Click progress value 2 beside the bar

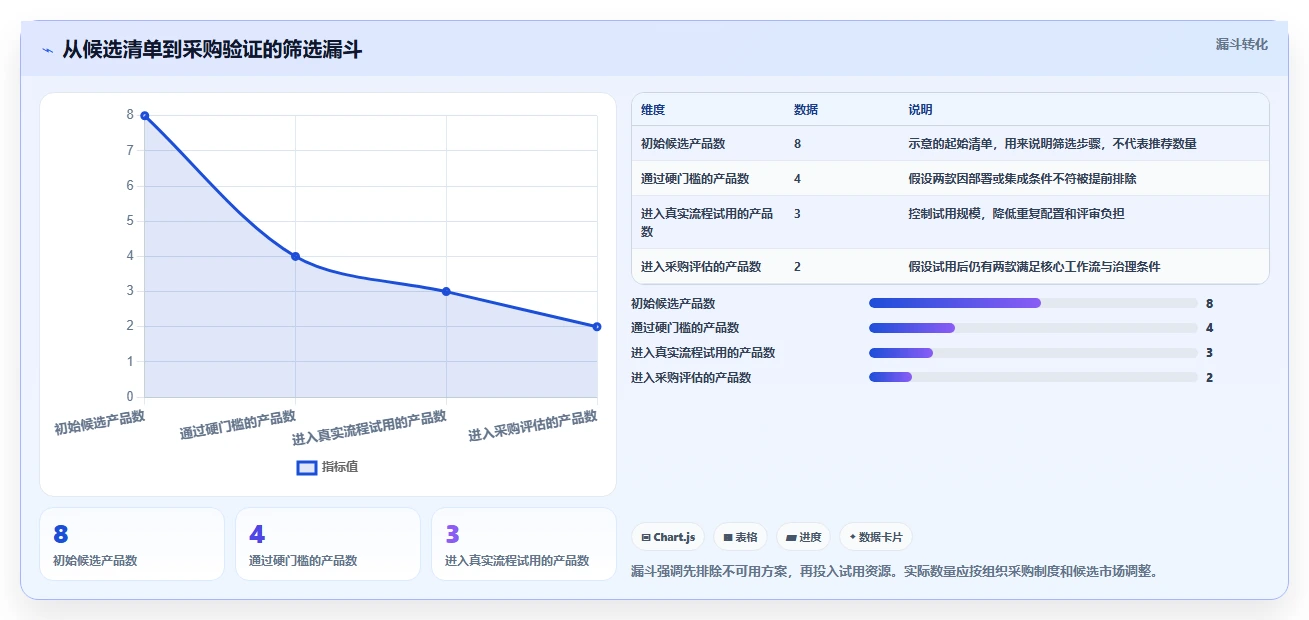point(1210,378)
